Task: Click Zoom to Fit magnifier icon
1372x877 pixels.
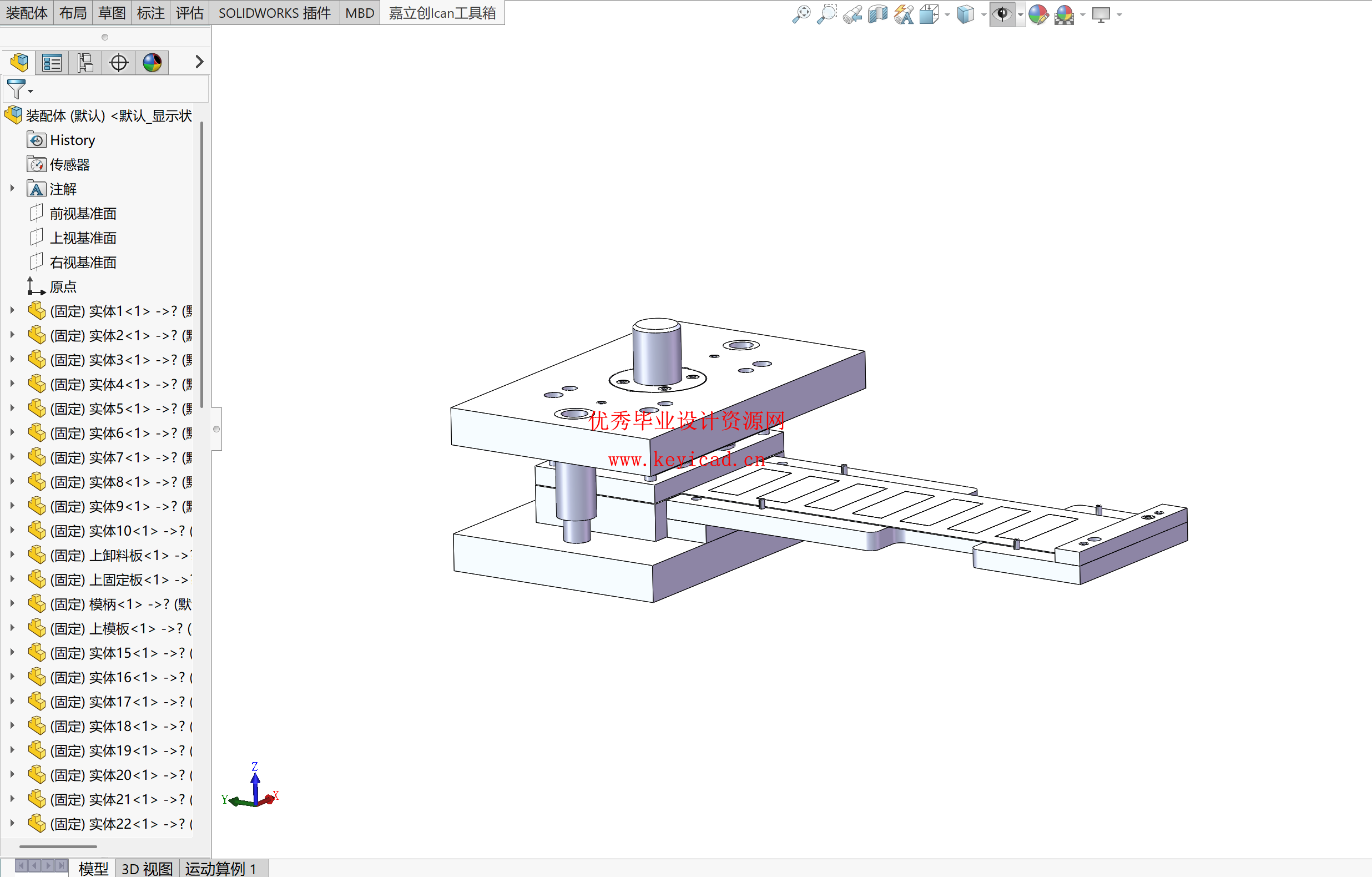Action: [x=801, y=14]
